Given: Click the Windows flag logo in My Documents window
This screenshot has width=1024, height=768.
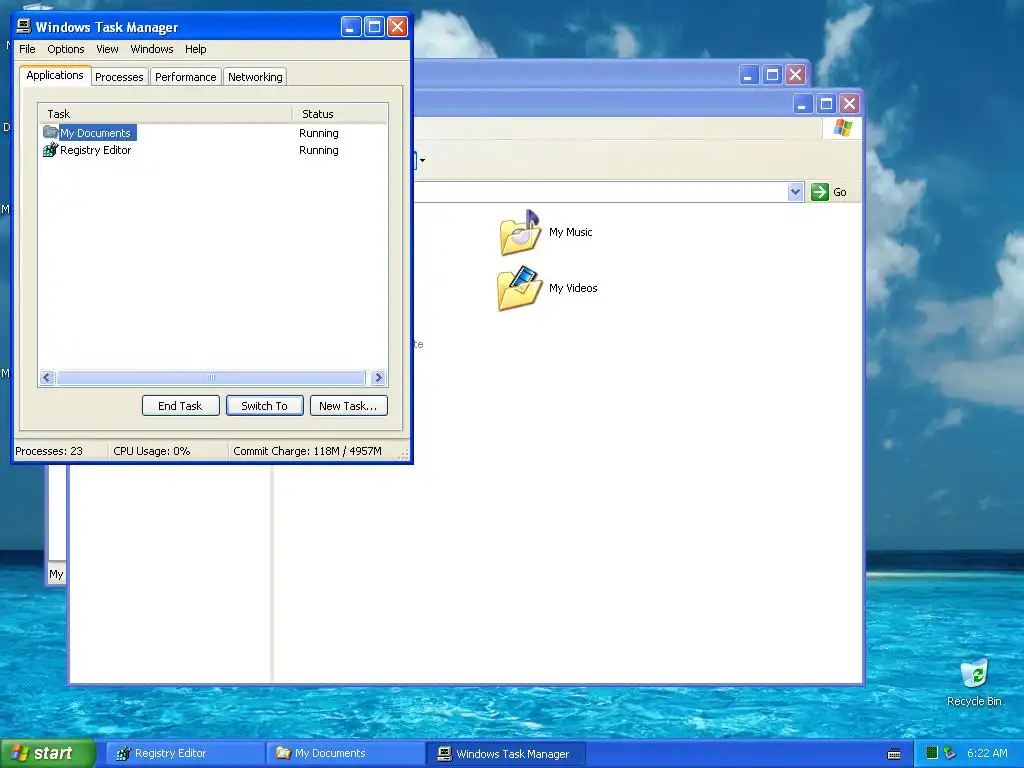Looking at the screenshot, I should click(x=842, y=128).
